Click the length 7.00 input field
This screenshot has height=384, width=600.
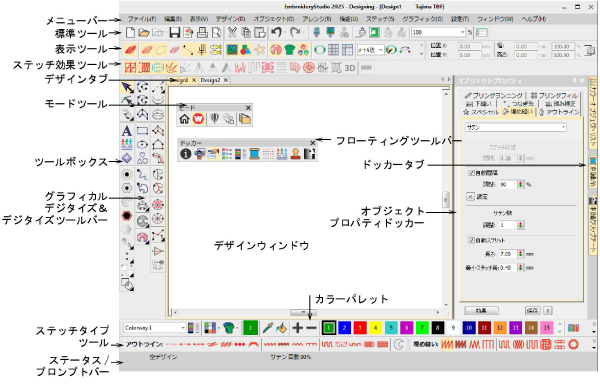[508, 254]
